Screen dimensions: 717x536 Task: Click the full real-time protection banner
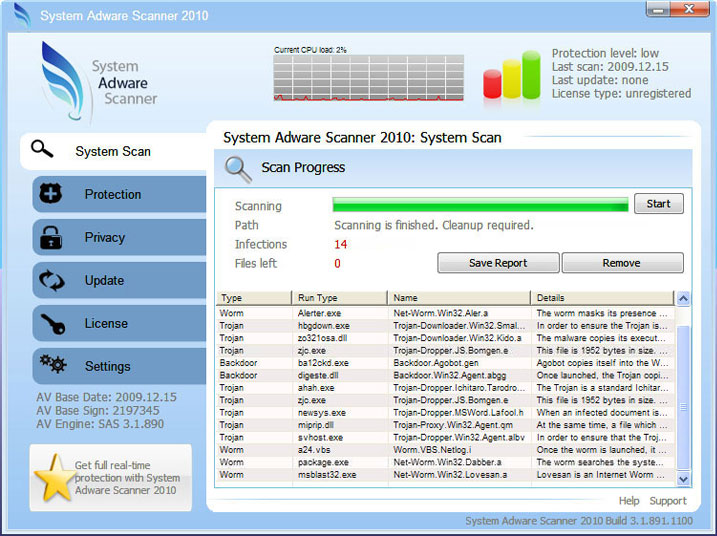point(111,477)
